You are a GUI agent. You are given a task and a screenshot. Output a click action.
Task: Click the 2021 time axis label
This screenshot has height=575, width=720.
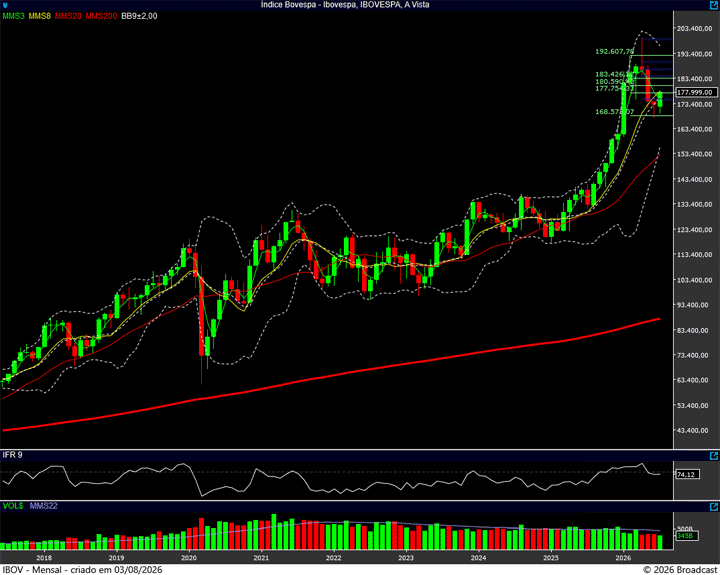coord(261,558)
